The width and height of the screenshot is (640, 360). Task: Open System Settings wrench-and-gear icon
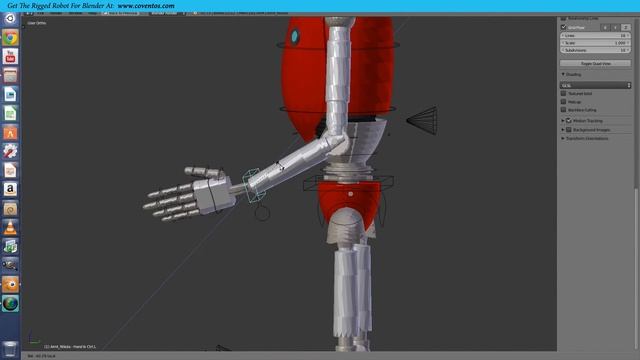click(x=10, y=151)
